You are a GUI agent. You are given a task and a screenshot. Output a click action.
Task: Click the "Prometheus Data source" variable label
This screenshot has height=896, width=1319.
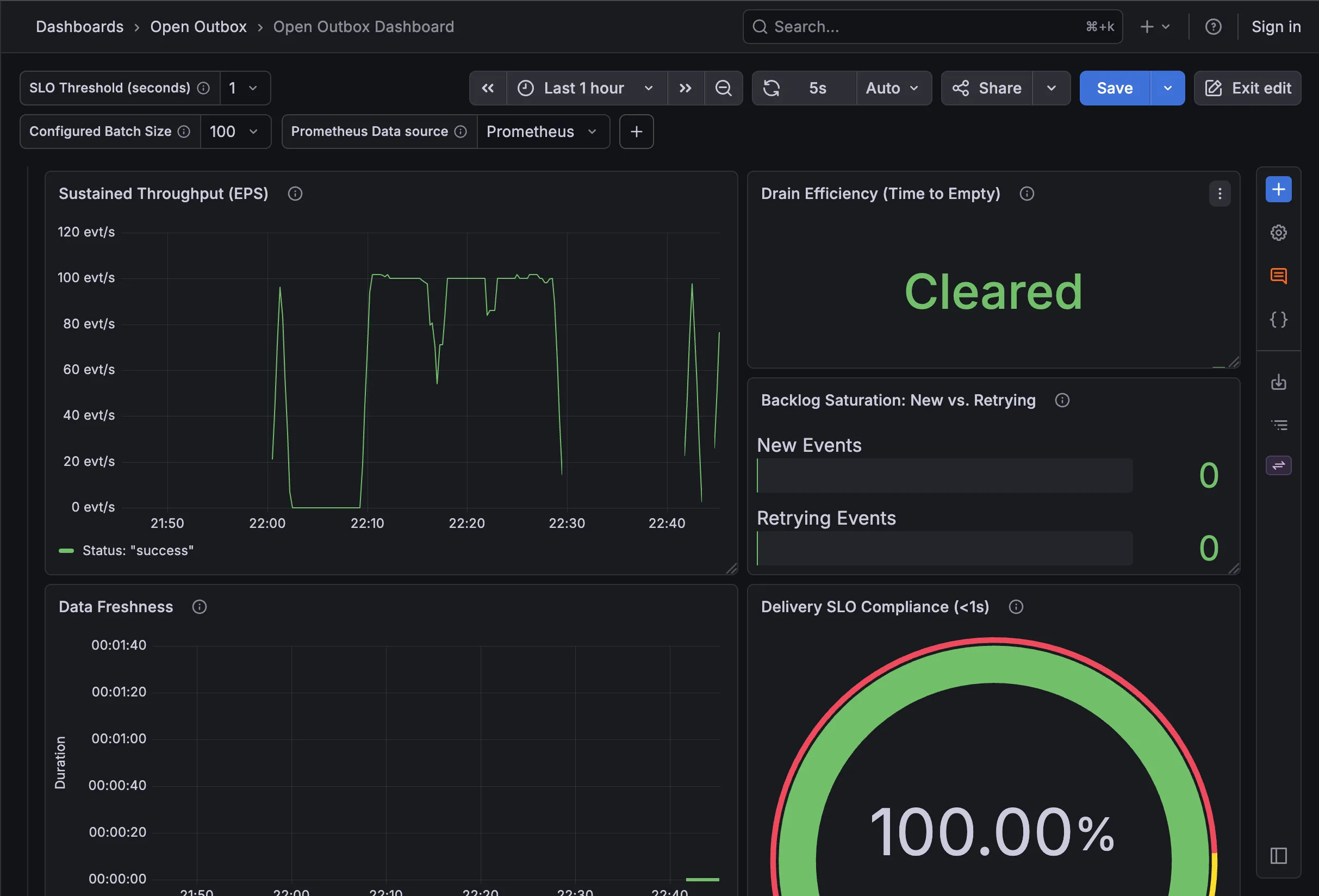370,132
